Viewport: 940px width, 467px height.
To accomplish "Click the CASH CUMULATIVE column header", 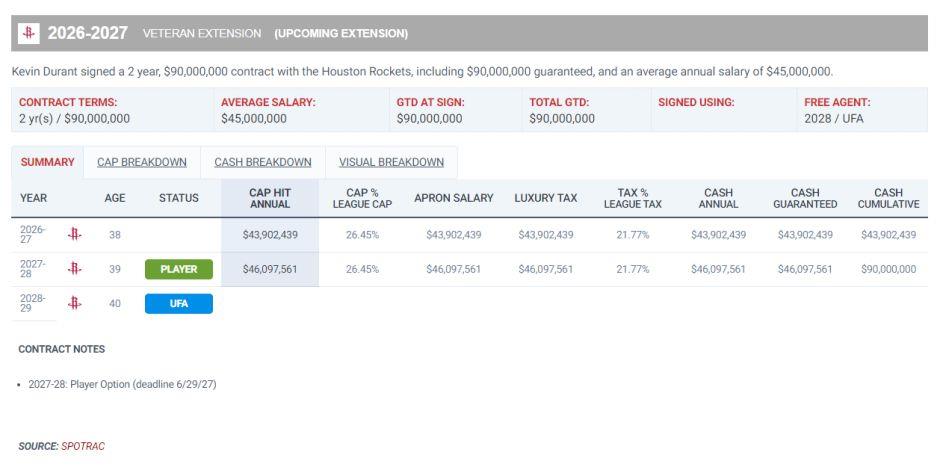I will (888, 198).
